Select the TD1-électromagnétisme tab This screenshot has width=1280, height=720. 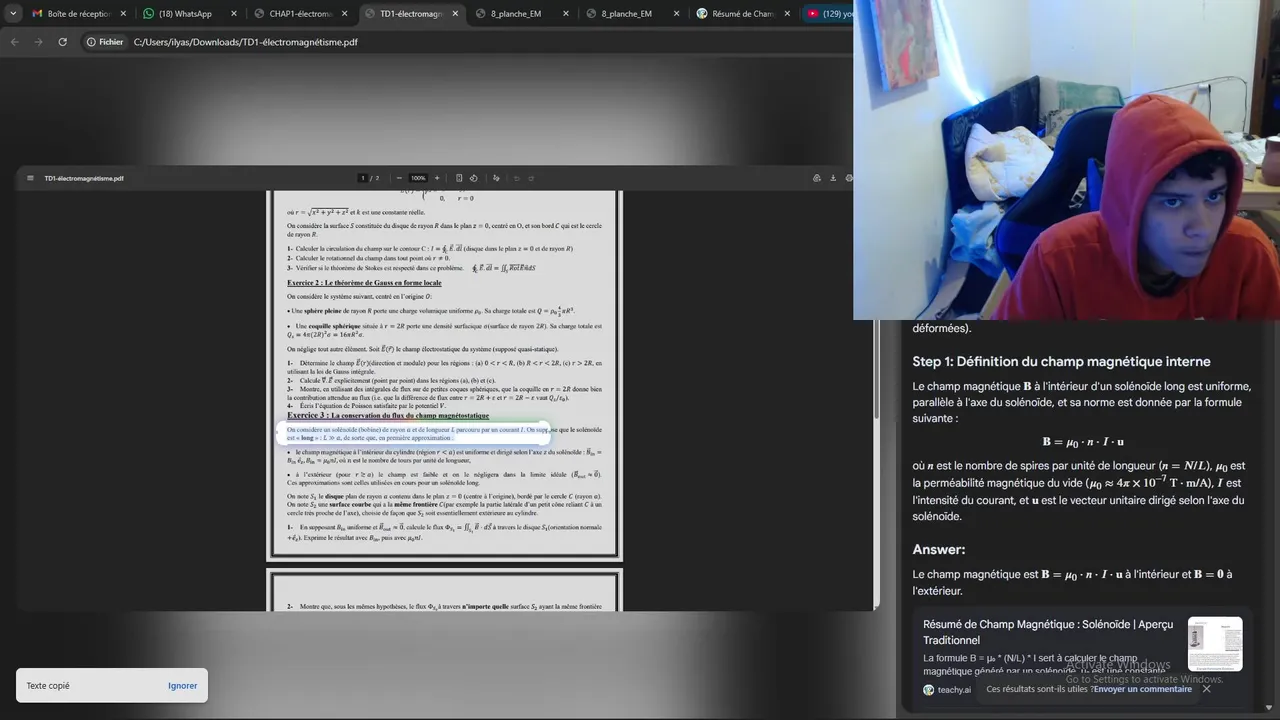coord(410,14)
